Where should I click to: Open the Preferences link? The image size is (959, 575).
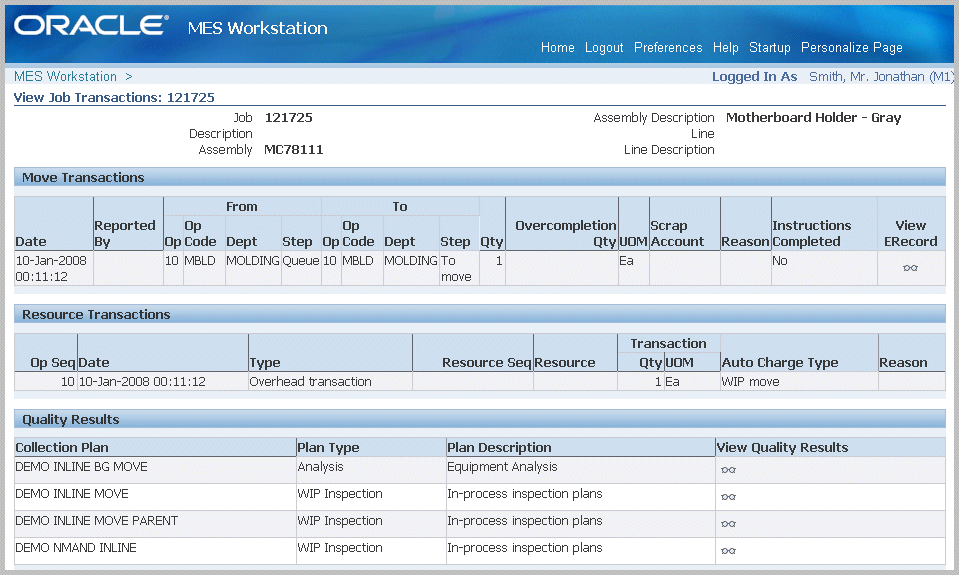pyautogui.click(x=668, y=48)
